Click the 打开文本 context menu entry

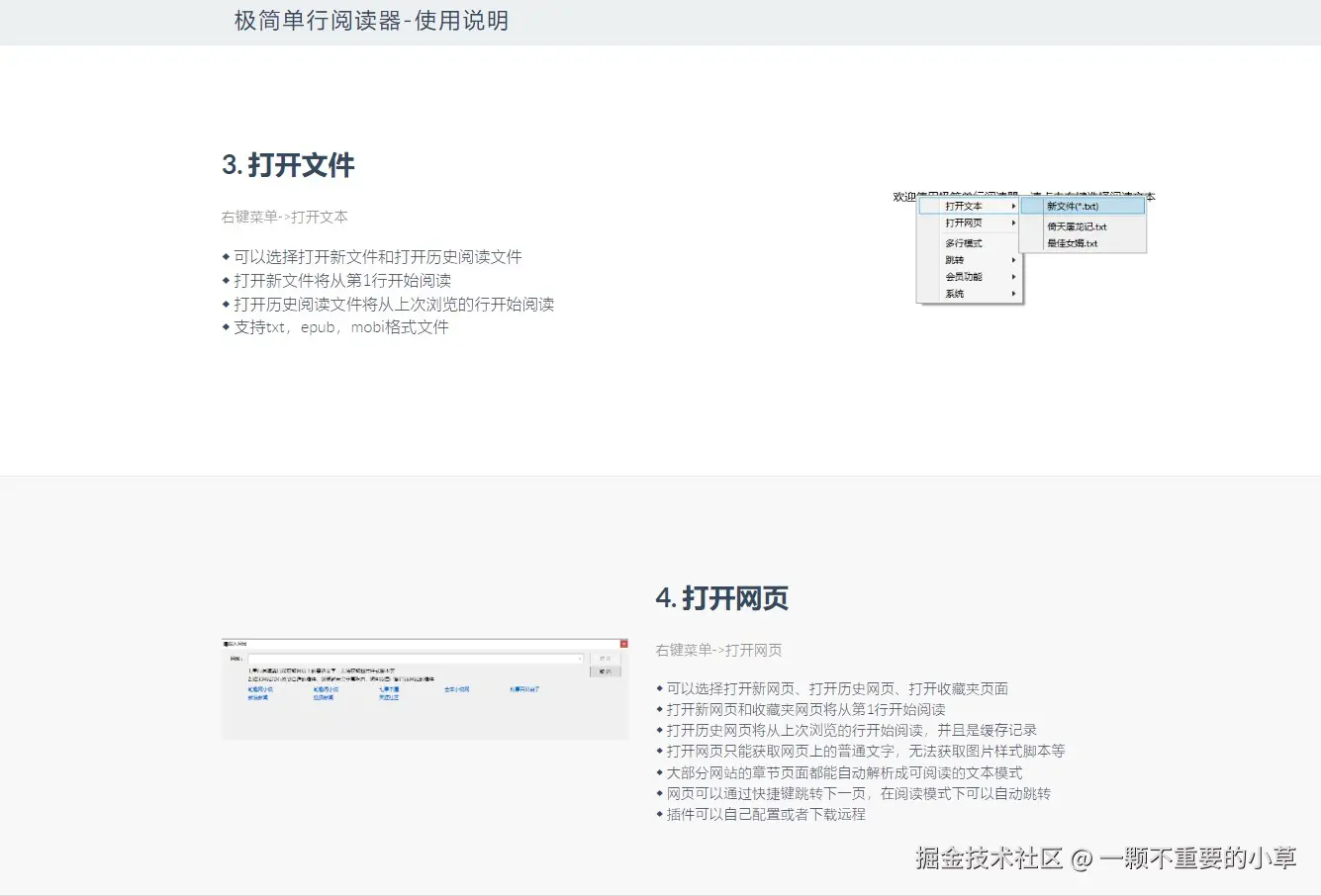[x=969, y=206]
